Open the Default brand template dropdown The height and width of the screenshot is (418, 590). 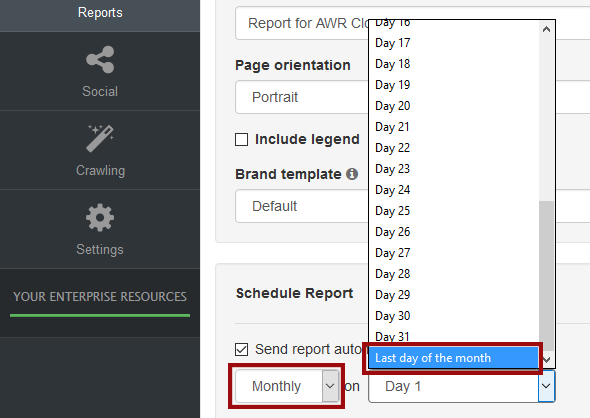click(302, 206)
